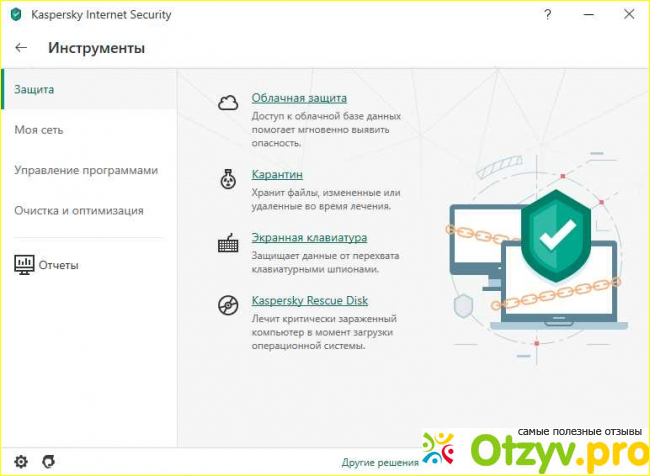Image resolution: width=650 pixels, height=476 pixels.
Task: Click the Карантин flask icon
Action: [228, 179]
